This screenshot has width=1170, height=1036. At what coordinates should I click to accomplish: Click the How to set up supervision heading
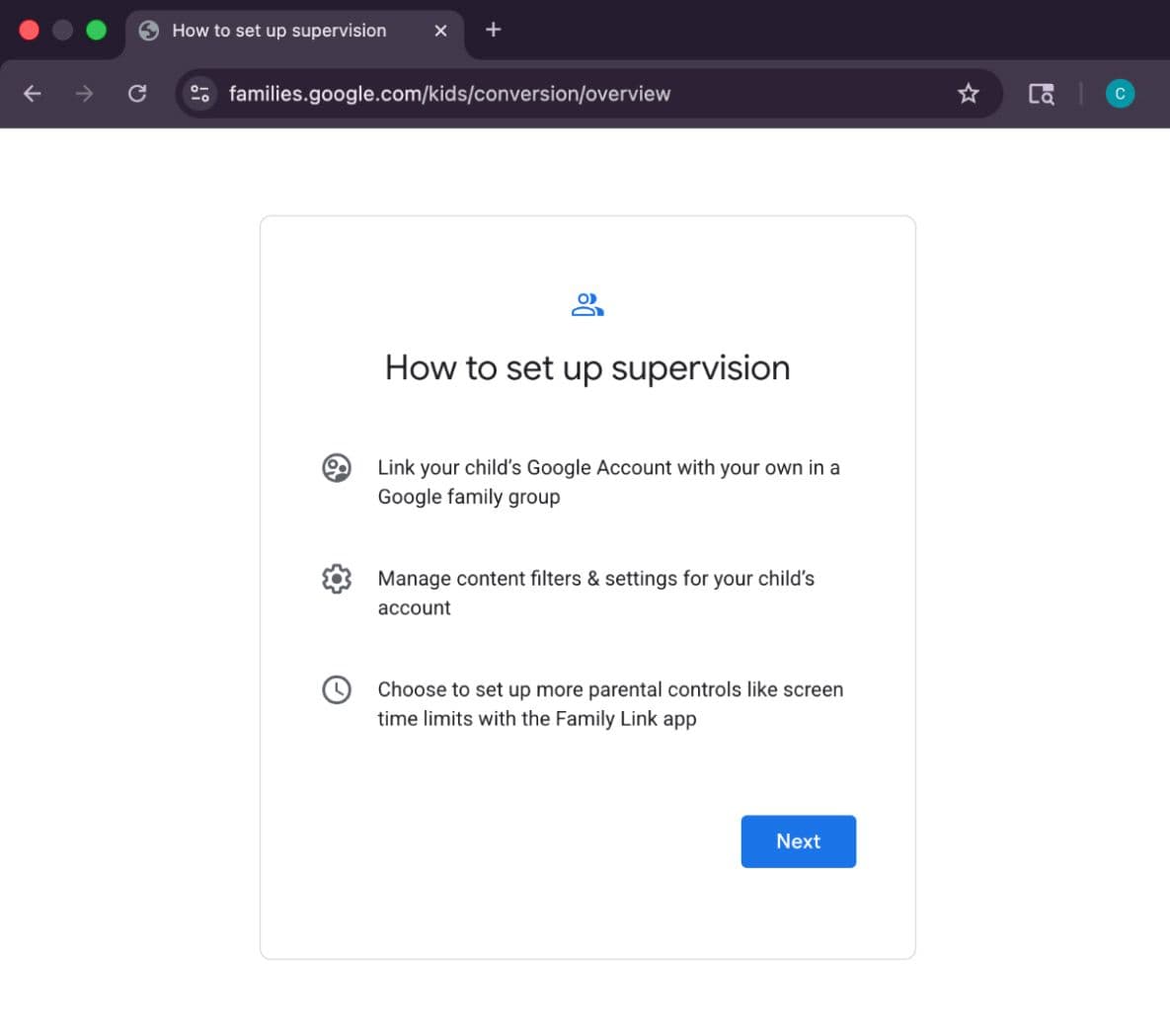pyautogui.click(x=587, y=368)
